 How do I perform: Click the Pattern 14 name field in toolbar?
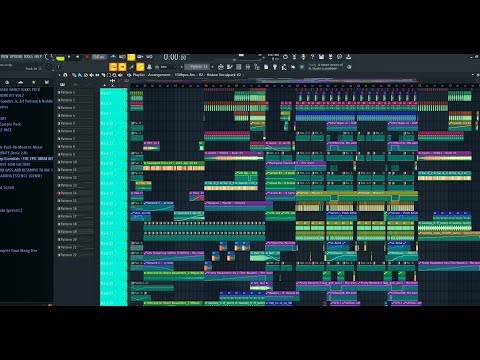pyautogui.click(x=197, y=67)
